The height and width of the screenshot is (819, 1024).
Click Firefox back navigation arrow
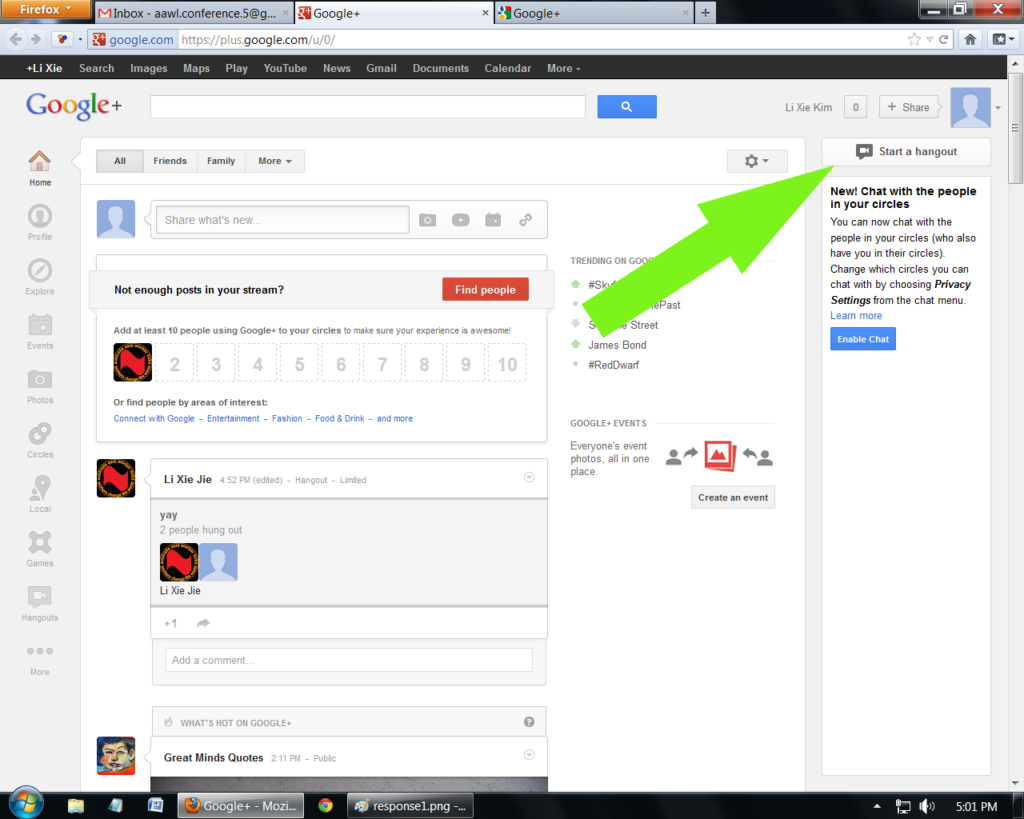click(x=16, y=39)
